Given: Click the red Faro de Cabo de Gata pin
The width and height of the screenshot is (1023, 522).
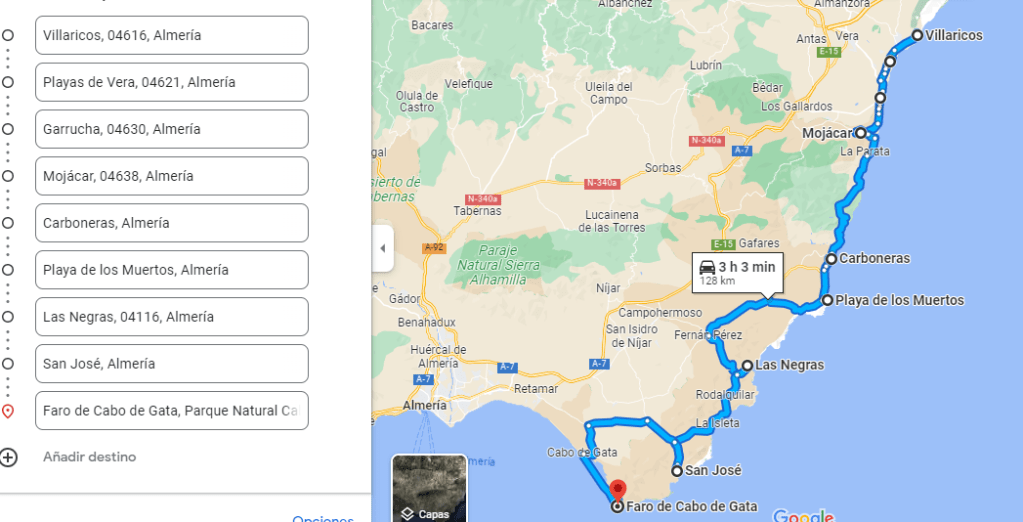Looking at the screenshot, I should (x=617, y=491).
